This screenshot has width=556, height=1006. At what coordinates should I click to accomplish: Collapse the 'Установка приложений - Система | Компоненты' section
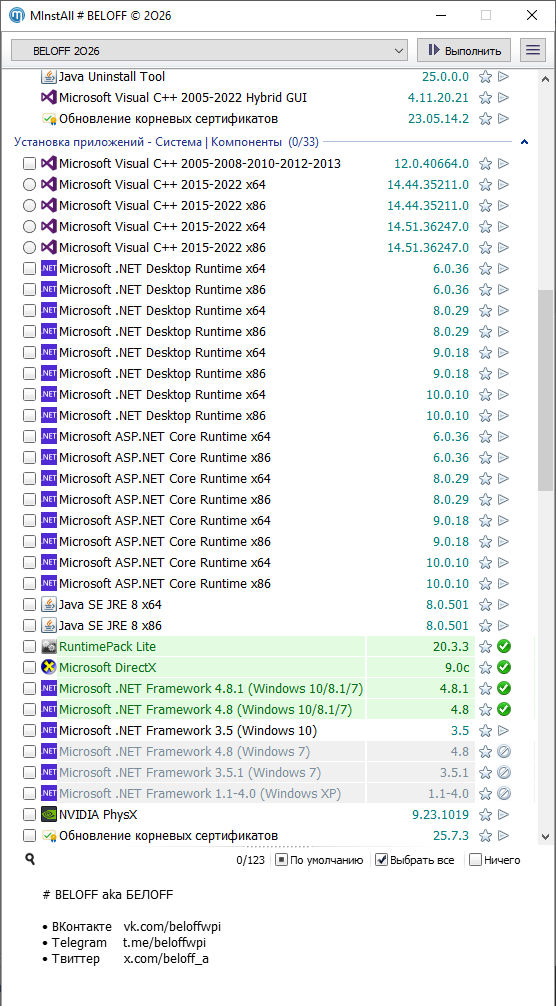[525, 142]
